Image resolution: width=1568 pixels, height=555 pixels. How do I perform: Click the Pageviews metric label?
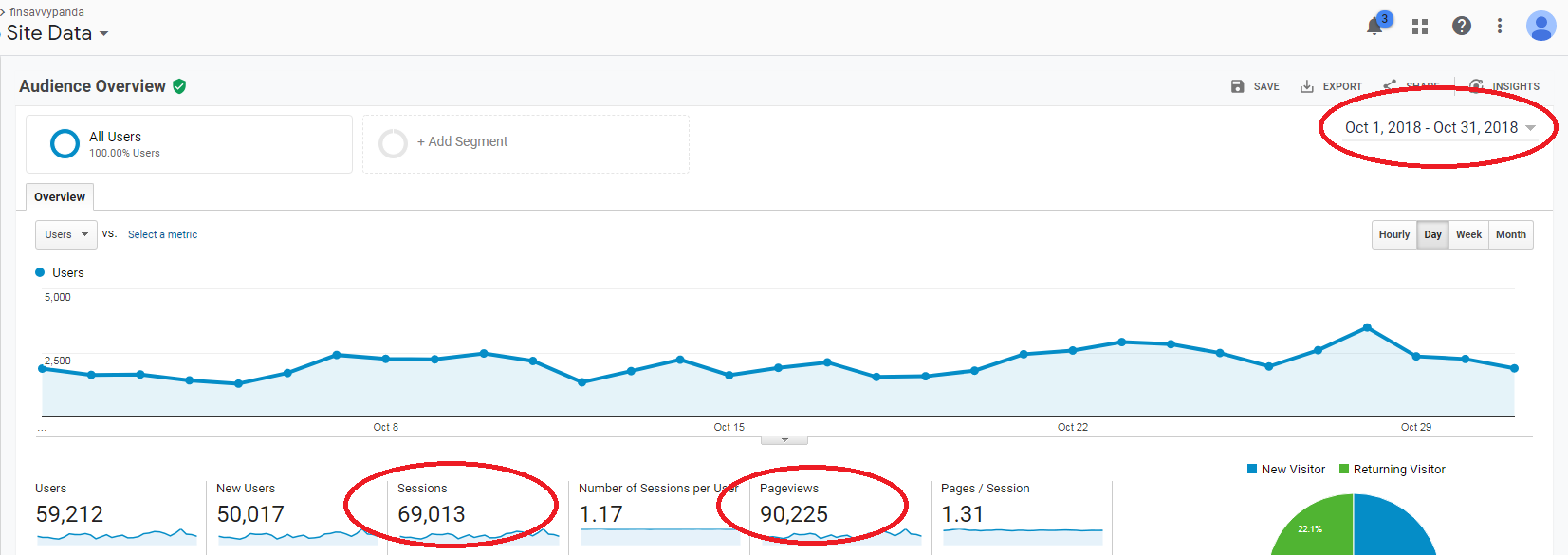click(789, 489)
